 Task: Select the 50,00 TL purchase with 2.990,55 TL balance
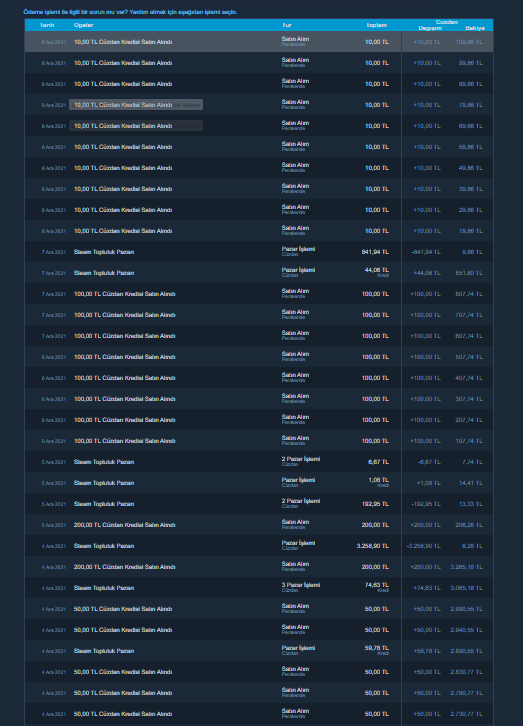tap(259, 609)
